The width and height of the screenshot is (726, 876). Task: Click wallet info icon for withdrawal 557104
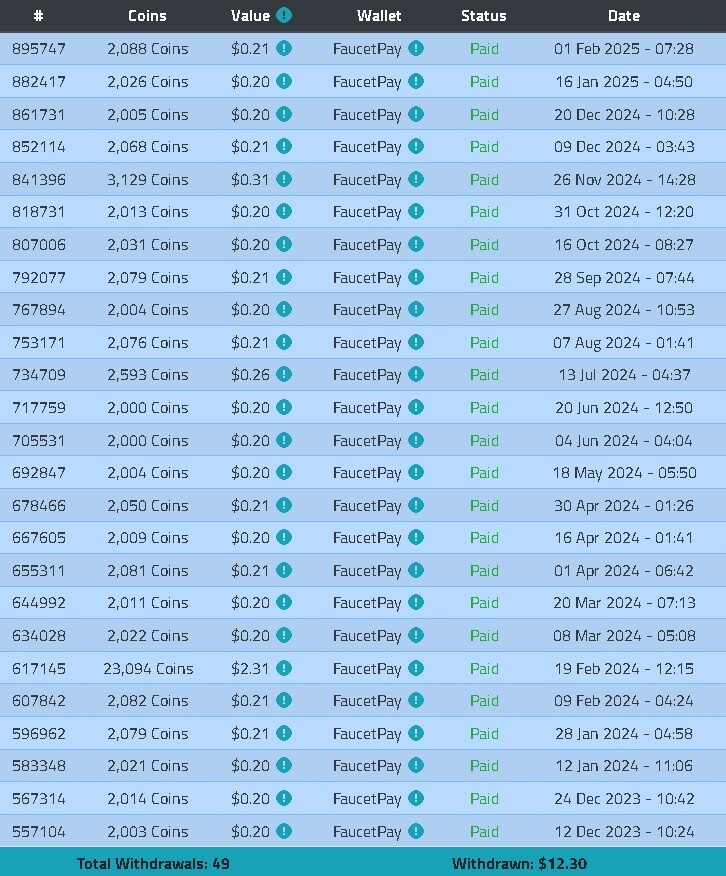[415, 831]
